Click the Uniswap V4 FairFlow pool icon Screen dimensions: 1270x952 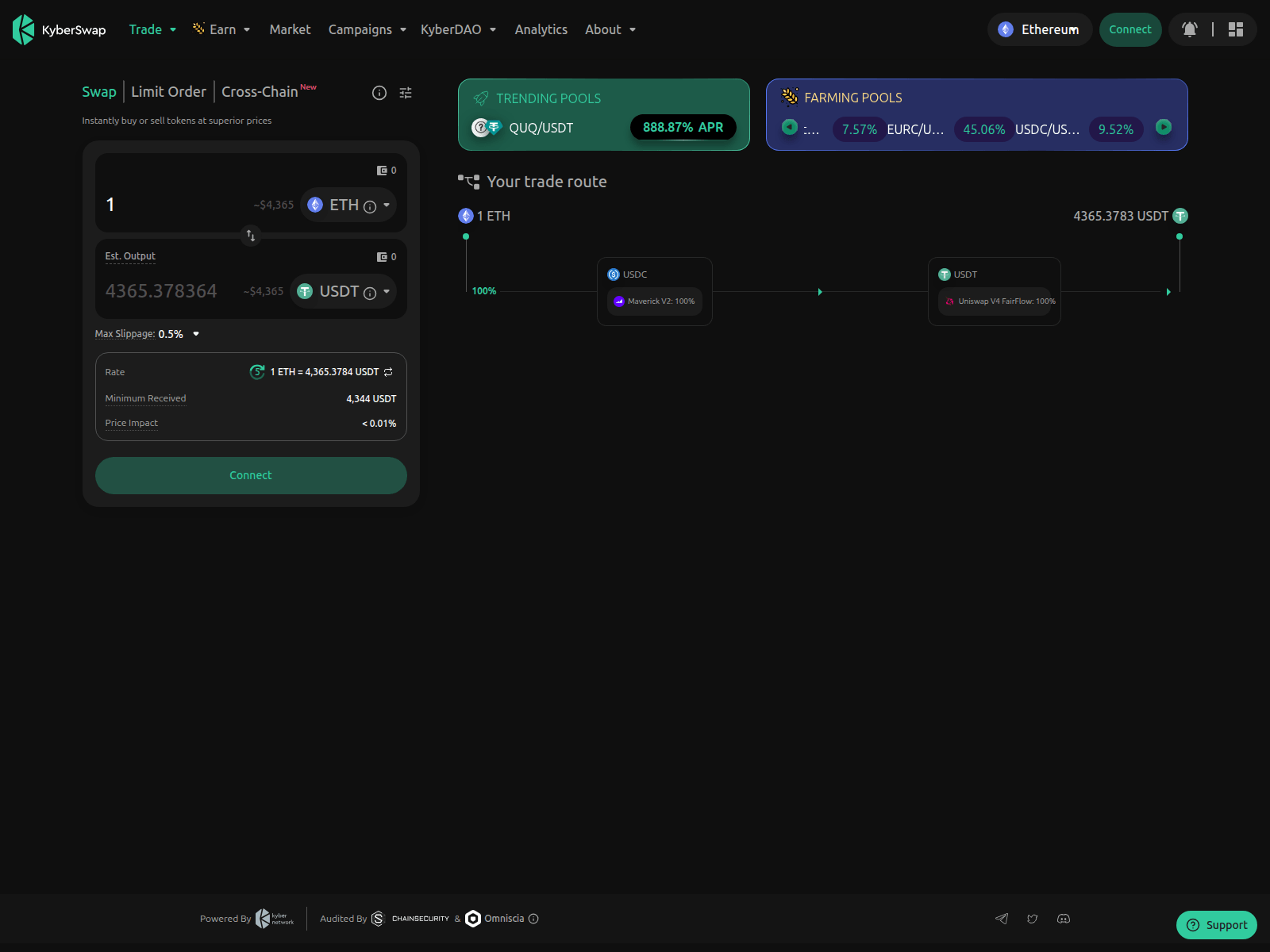pos(949,301)
